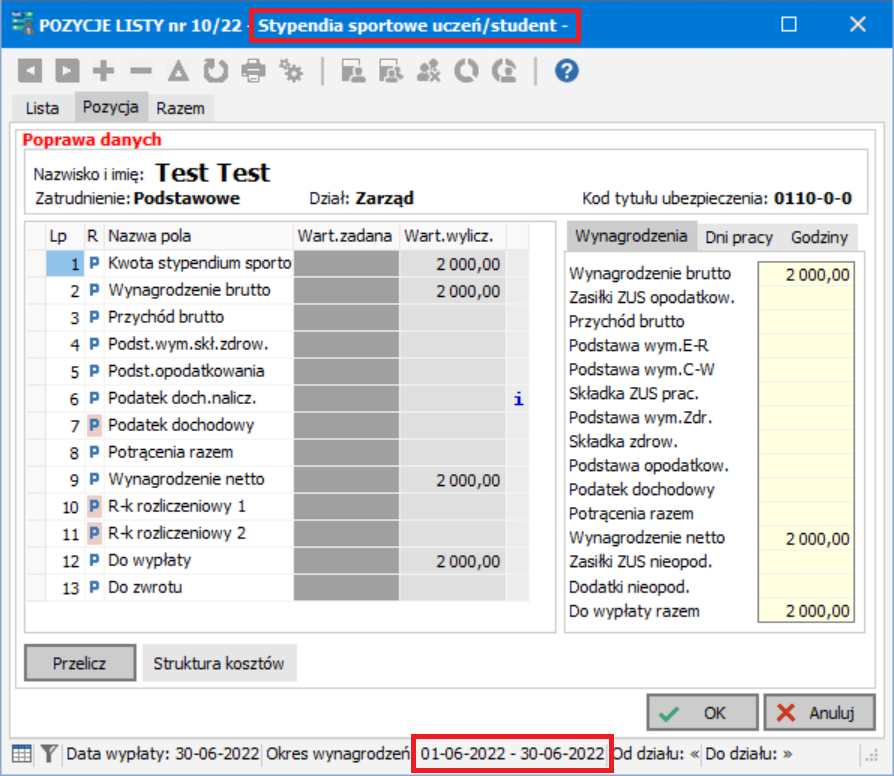This screenshot has width=894, height=776.
Task: Click blue info icon on Podatek doch.nalicz. row
Action: pyautogui.click(x=518, y=399)
